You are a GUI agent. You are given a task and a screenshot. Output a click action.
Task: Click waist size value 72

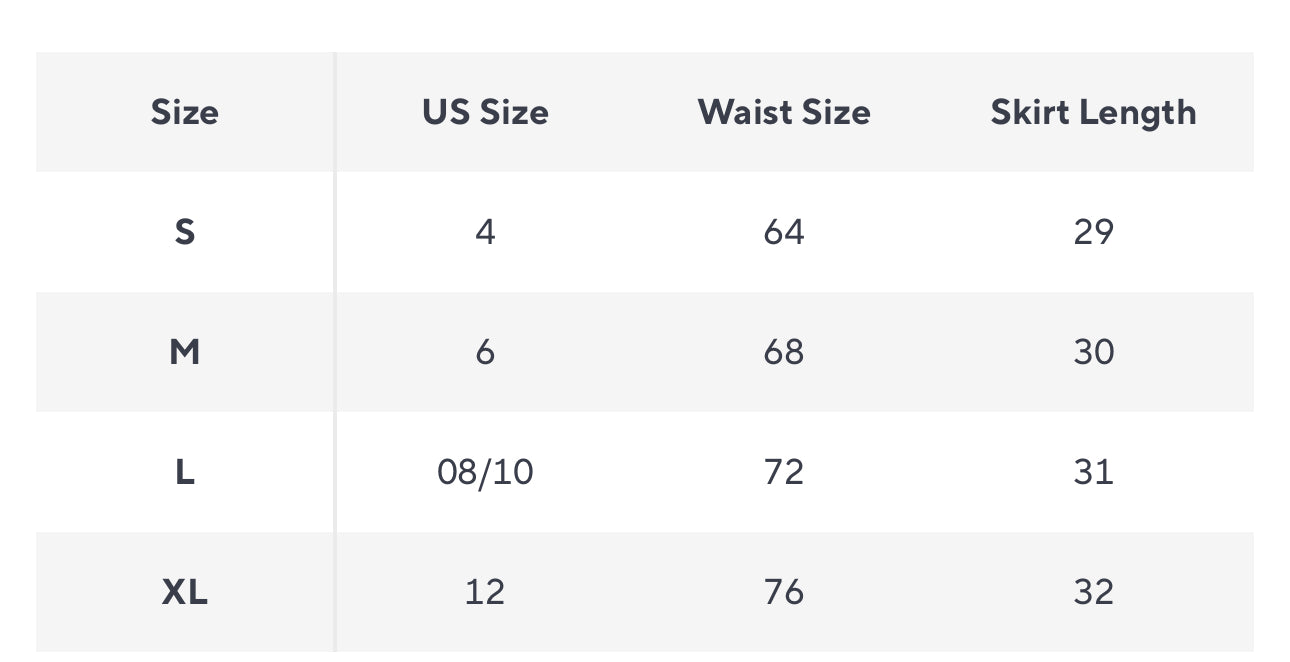click(x=784, y=472)
